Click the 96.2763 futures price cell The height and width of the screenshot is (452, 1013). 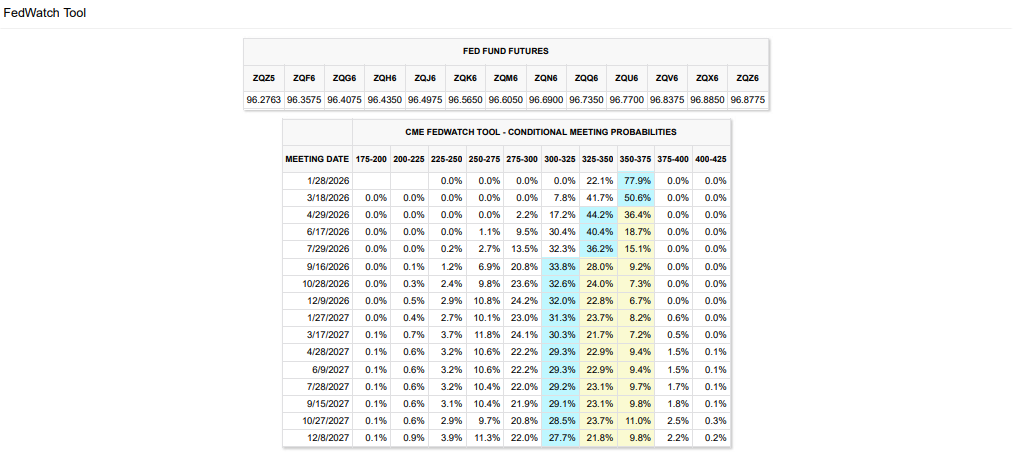tap(263, 99)
